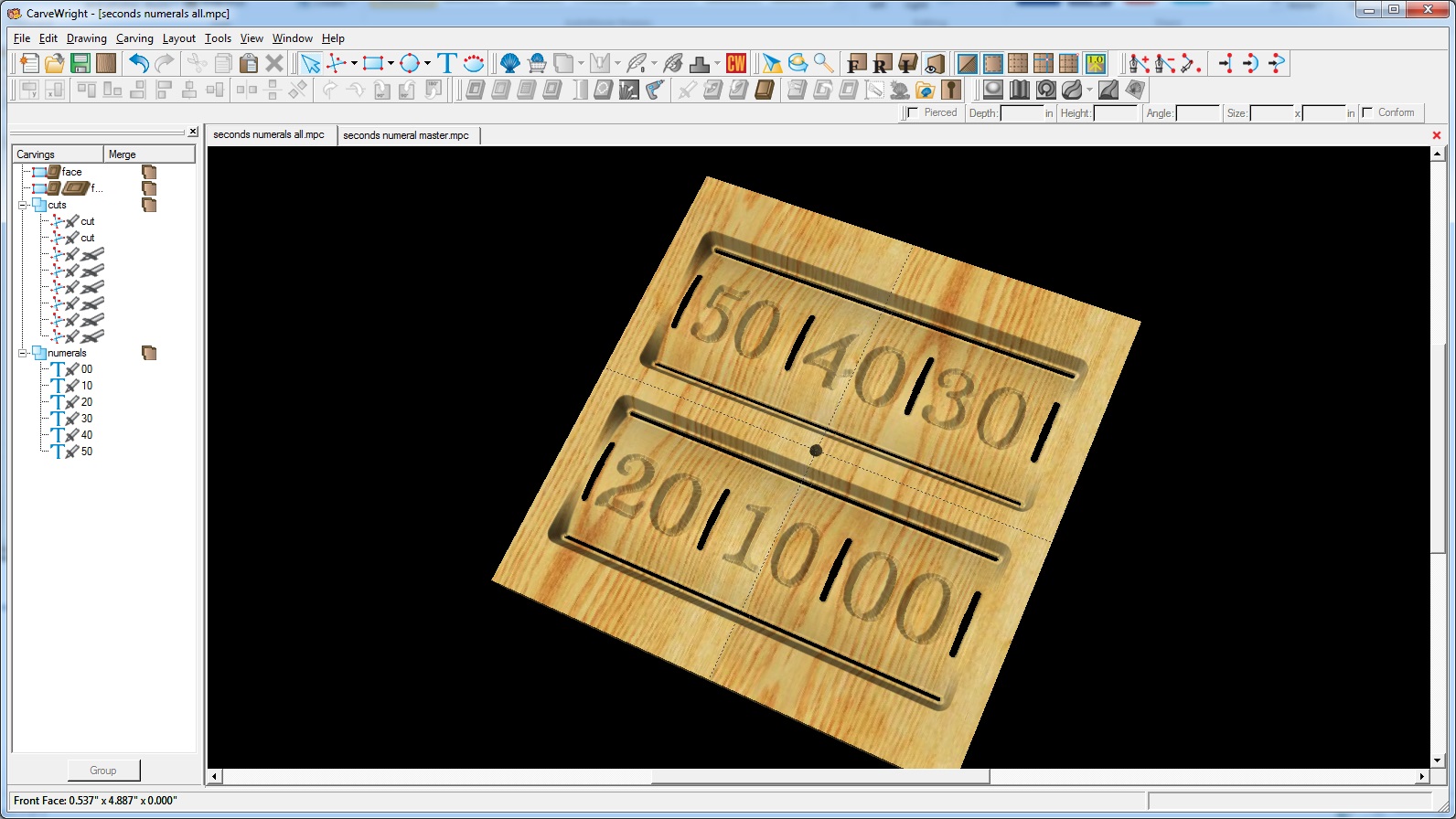1456x819 pixels.
Task: Click the horizontal scrollbar thumb
Action: pos(820,777)
